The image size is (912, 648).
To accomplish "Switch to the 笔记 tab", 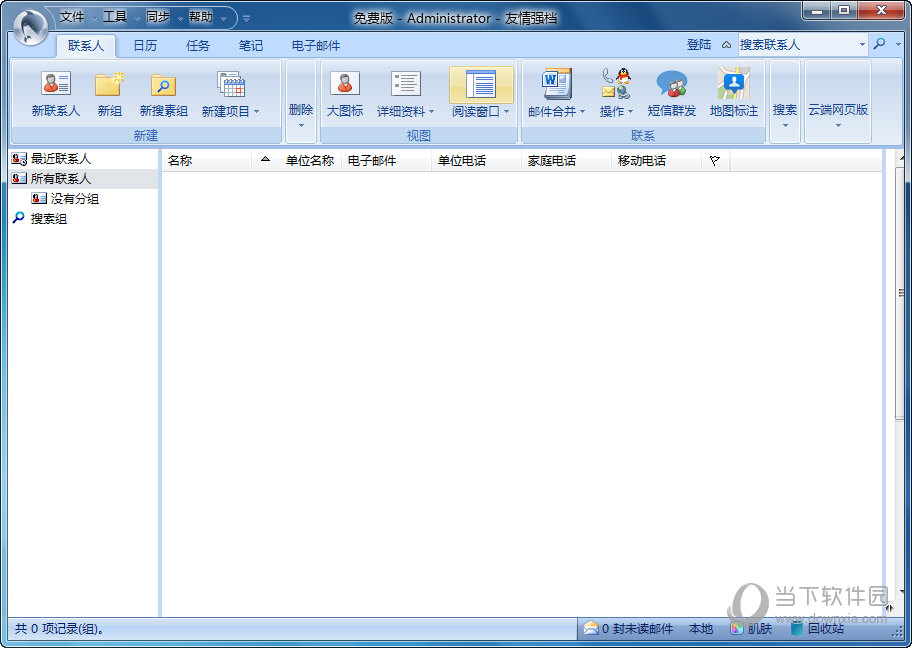I will [251, 45].
